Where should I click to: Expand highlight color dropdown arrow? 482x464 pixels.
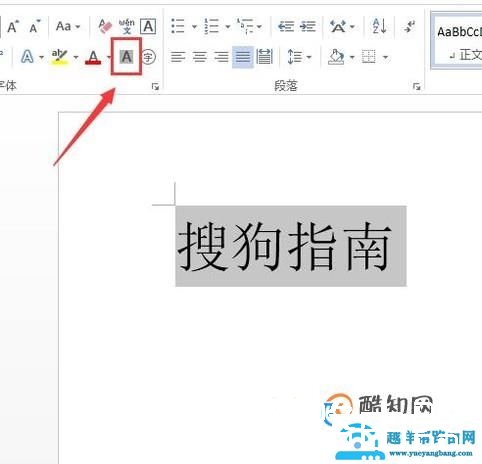(x=76, y=57)
